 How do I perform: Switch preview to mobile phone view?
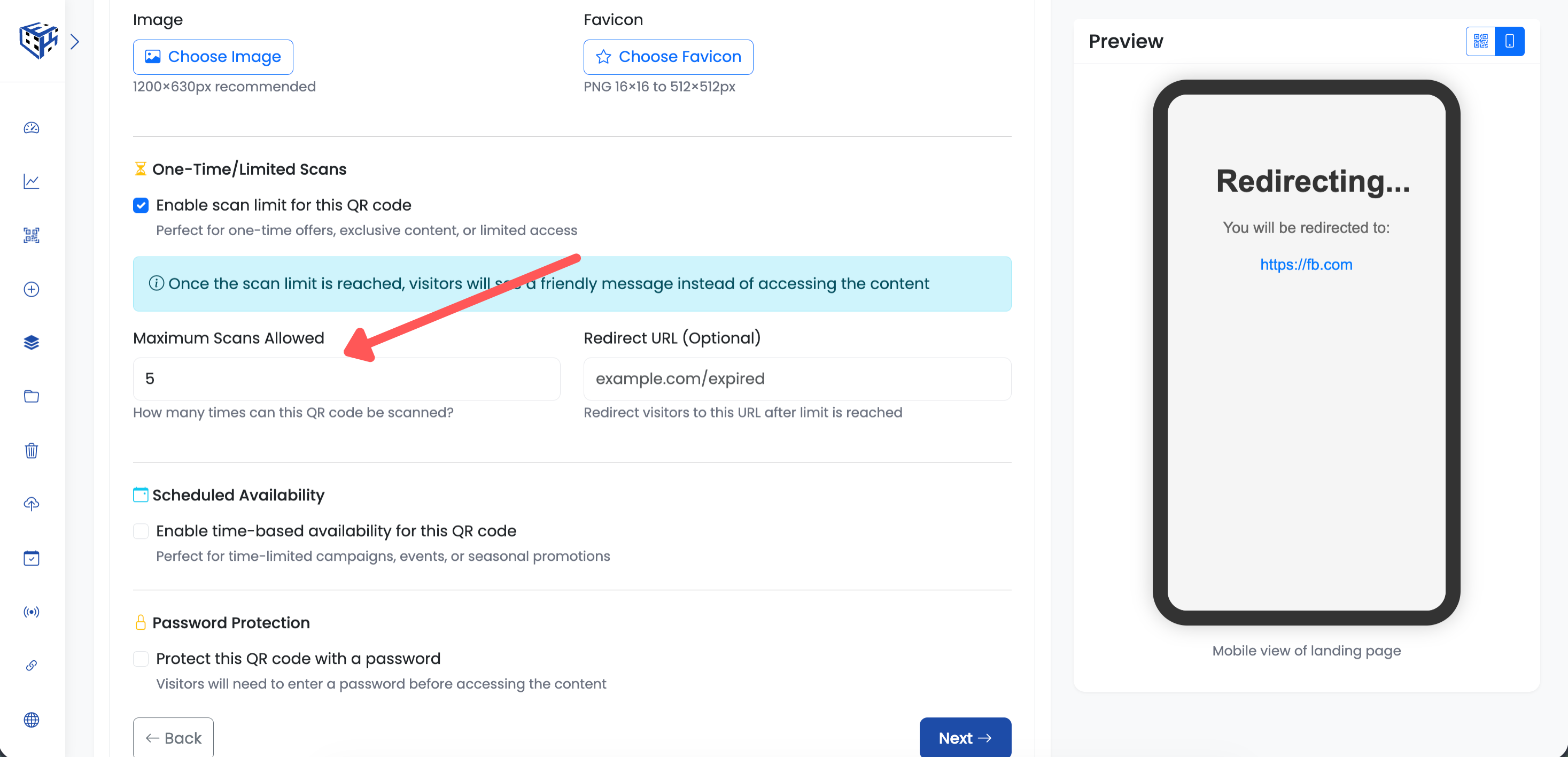click(x=1510, y=41)
